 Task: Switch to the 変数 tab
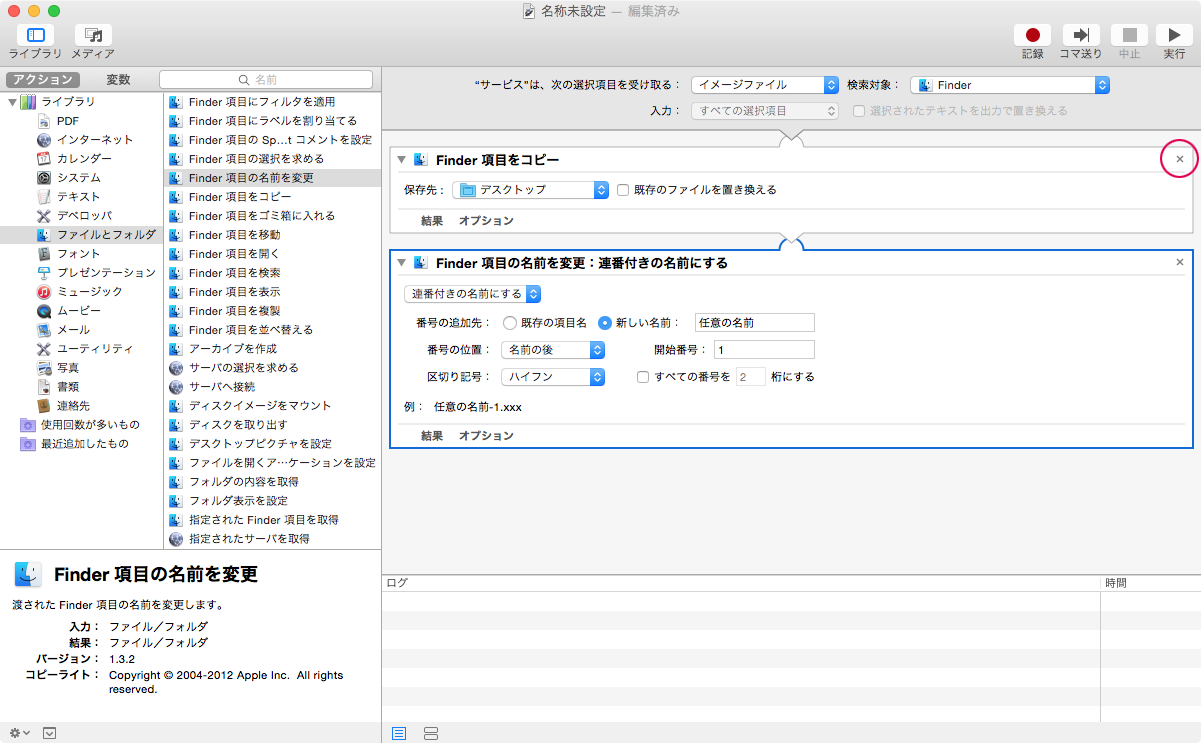pyautogui.click(x=118, y=79)
